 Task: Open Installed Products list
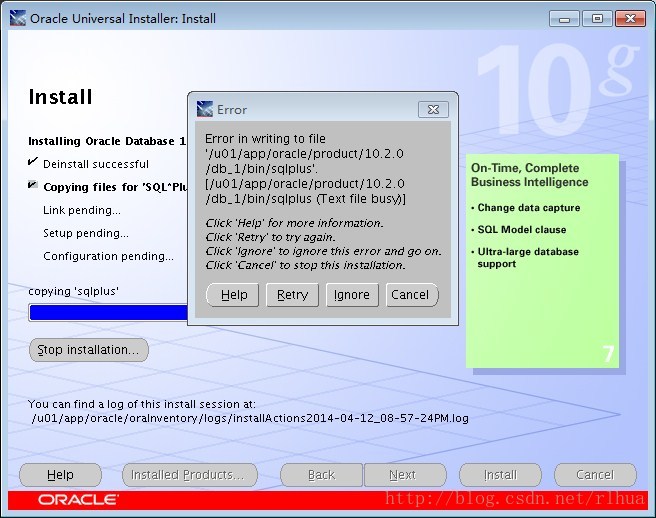(190, 475)
